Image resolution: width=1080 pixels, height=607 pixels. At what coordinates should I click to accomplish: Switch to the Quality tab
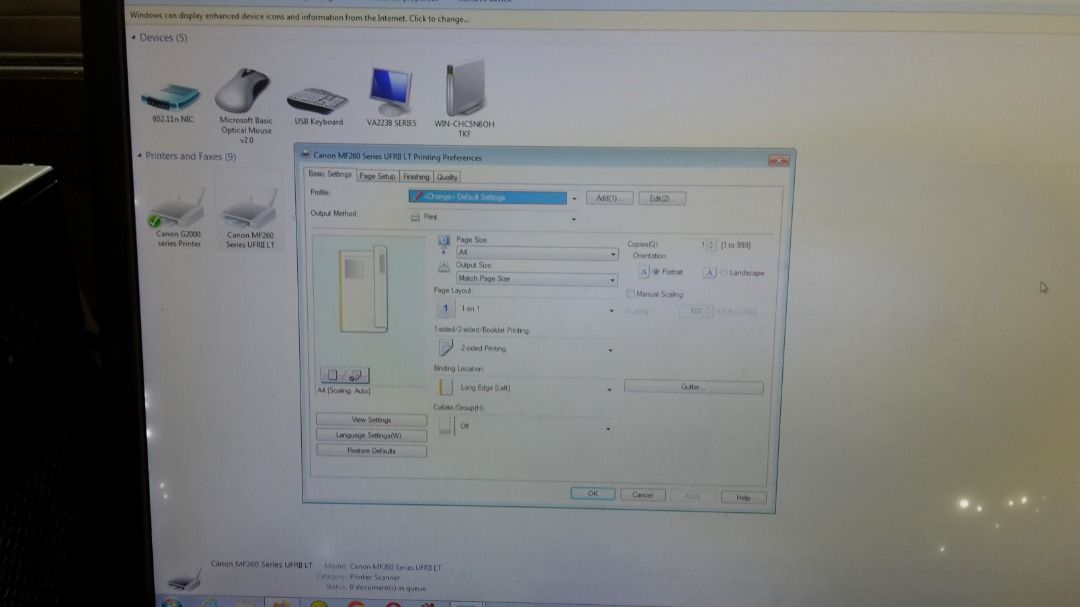[447, 177]
